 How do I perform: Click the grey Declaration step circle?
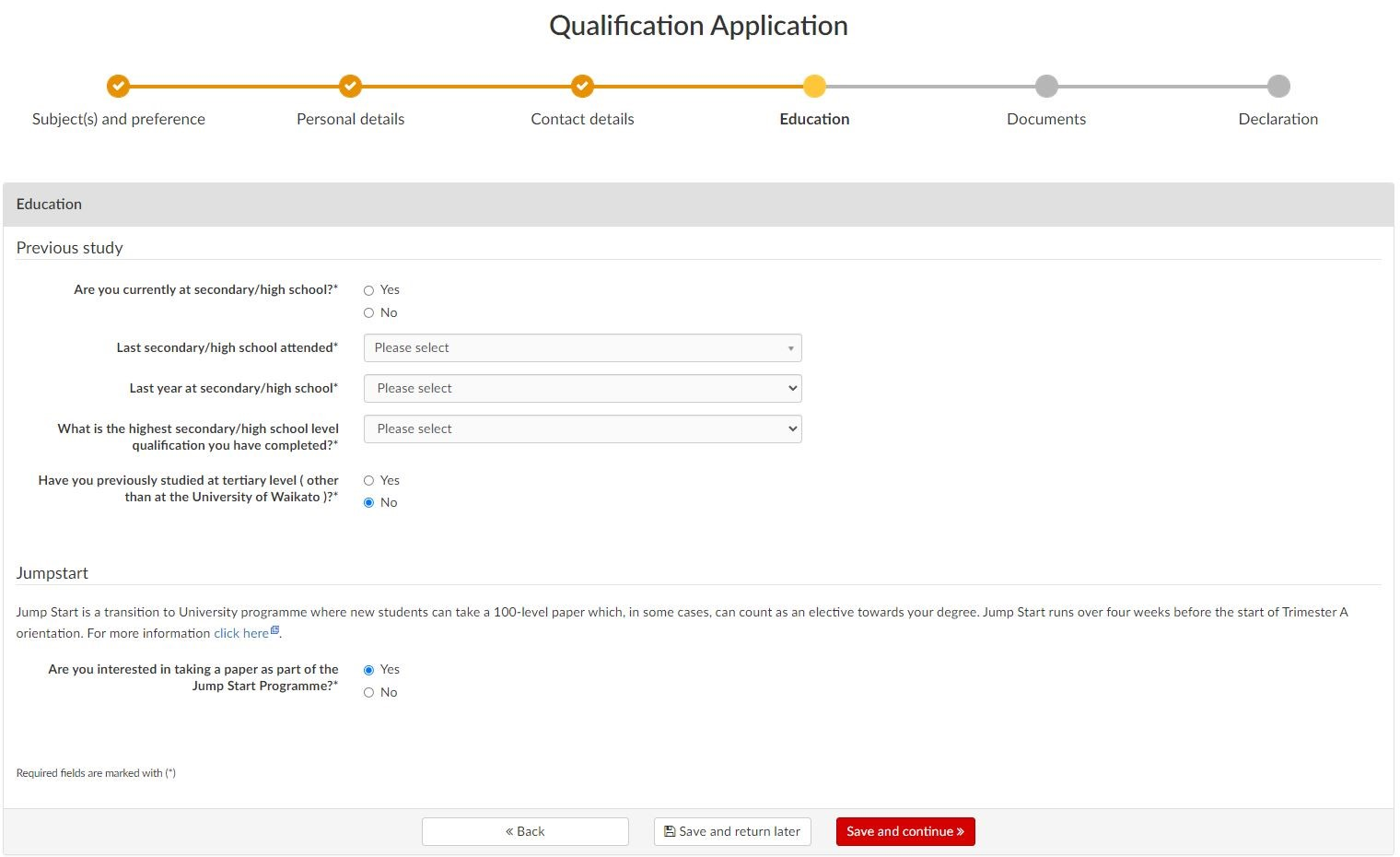(x=1278, y=86)
